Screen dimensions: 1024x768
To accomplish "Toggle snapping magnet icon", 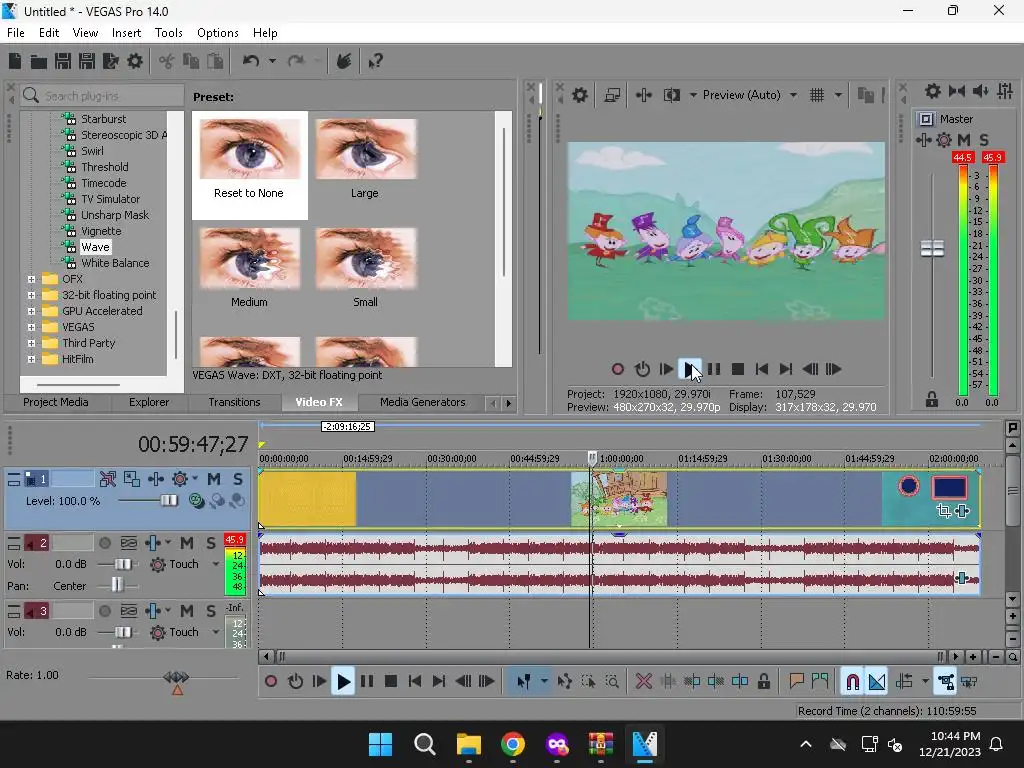I will [x=852, y=682].
